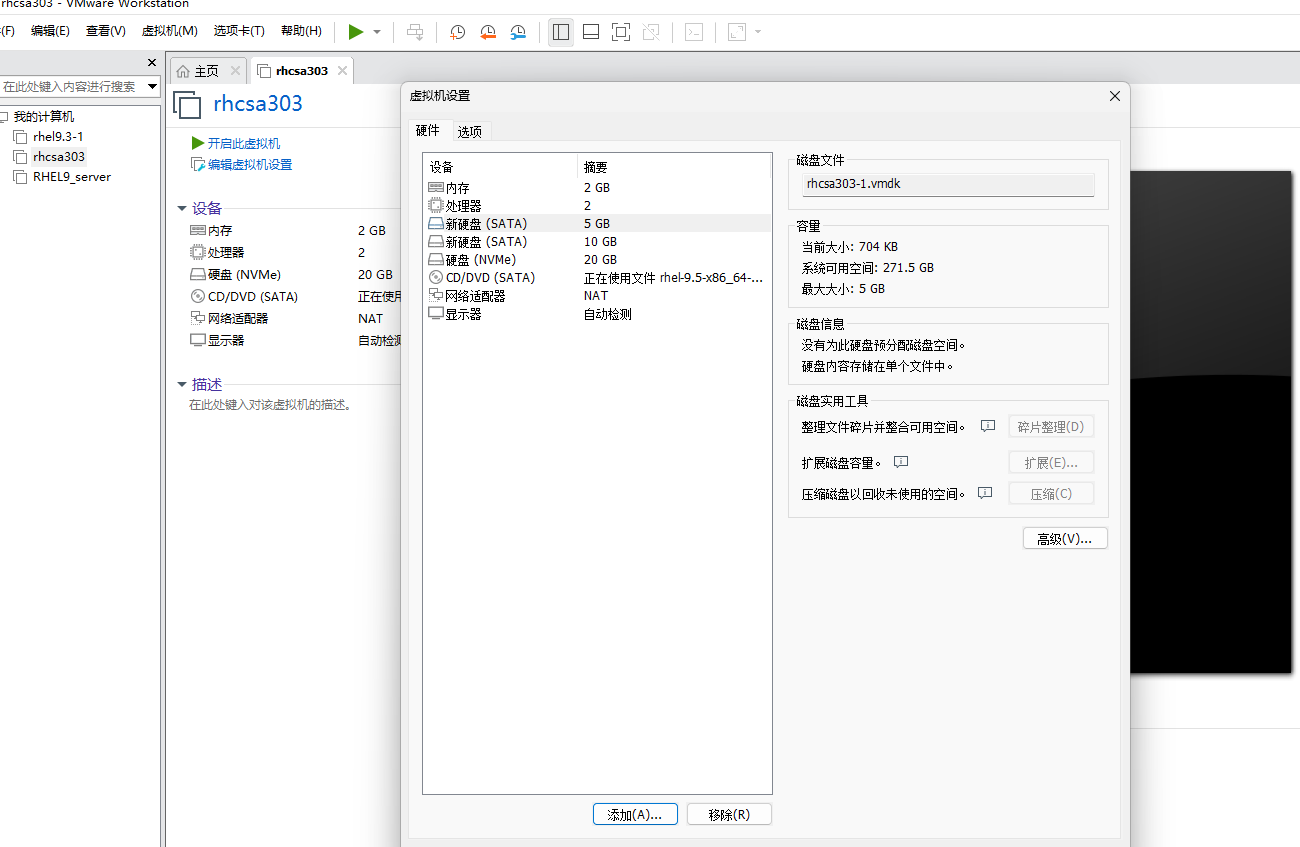Close the 主页 tab
This screenshot has height=847, width=1300.
click(x=236, y=71)
